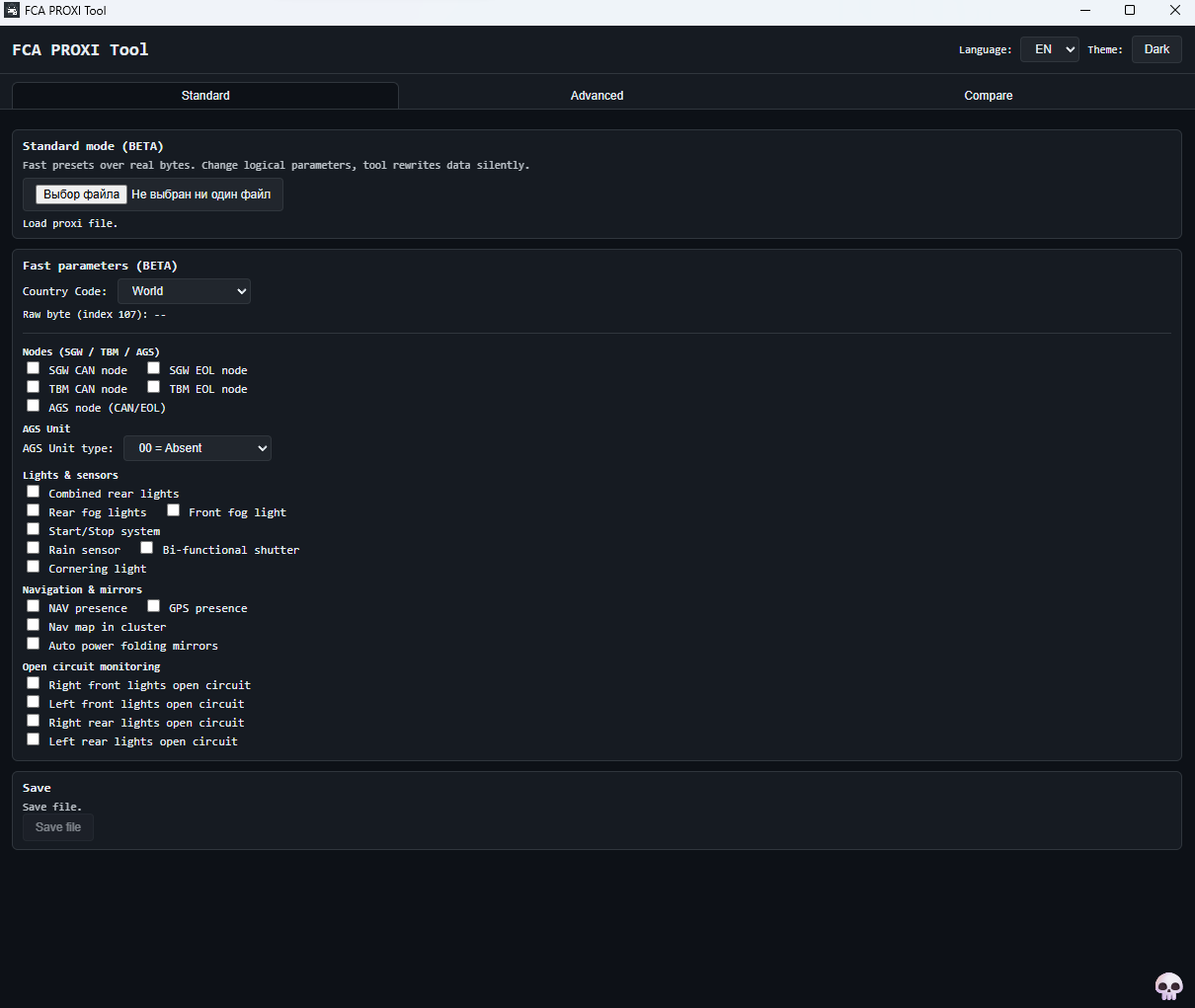Expand the AGS Unit type dropdown
This screenshot has height=1008, width=1195.
[198, 448]
